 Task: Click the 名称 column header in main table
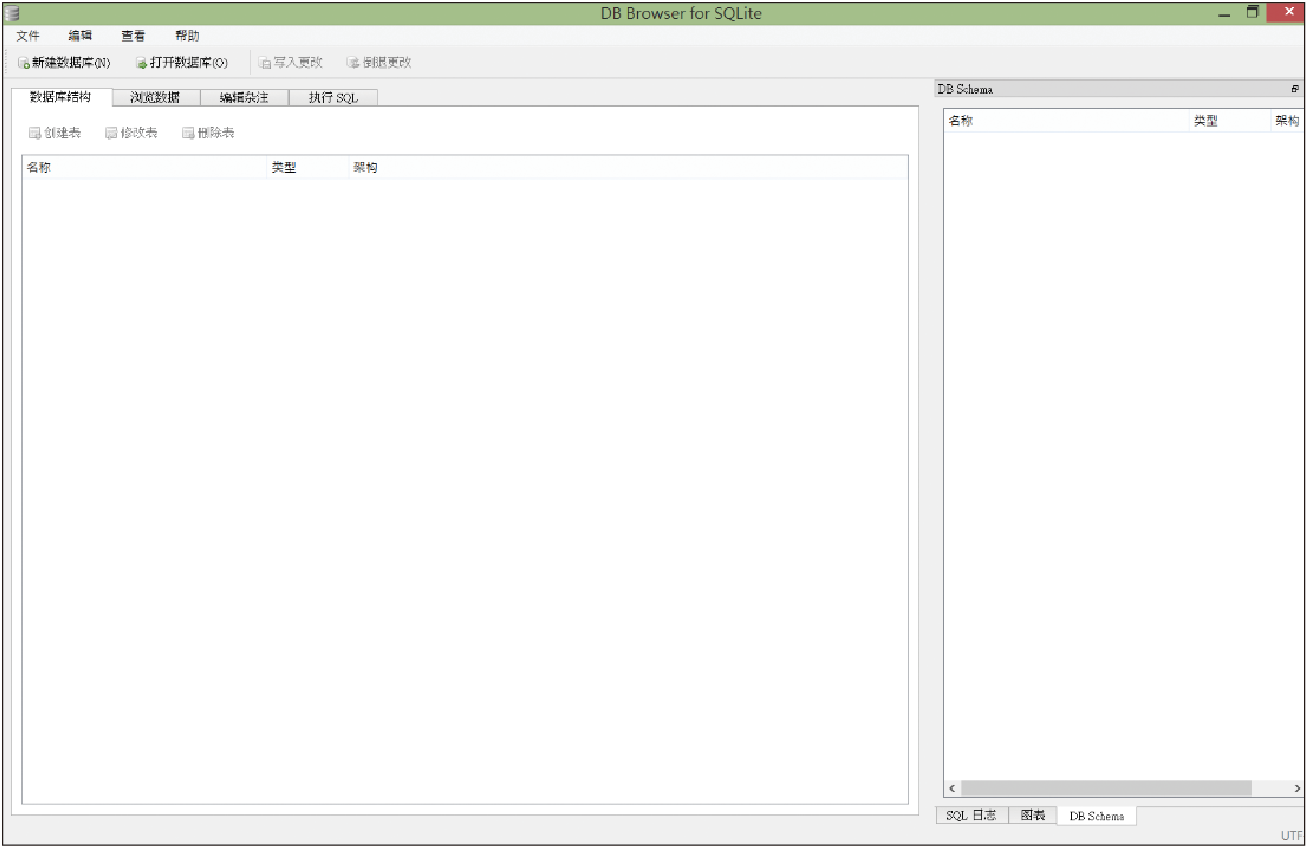pos(144,167)
